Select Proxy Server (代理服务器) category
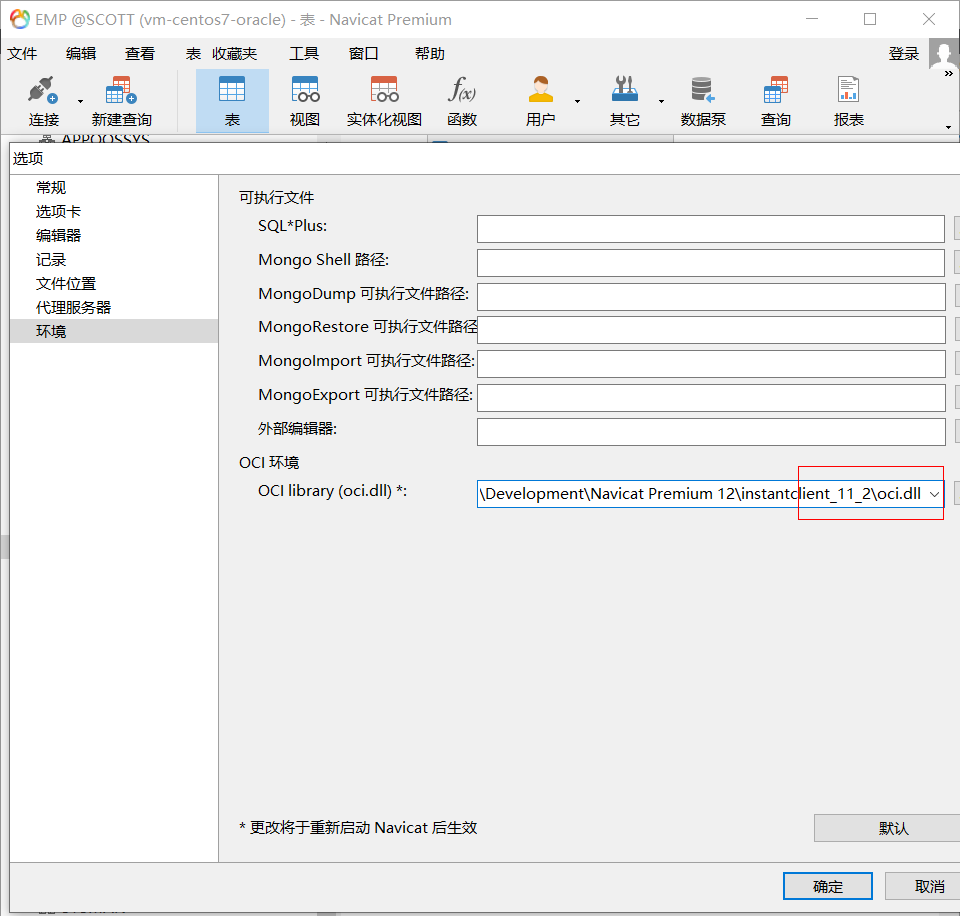The image size is (960, 916). [x=114, y=307]
